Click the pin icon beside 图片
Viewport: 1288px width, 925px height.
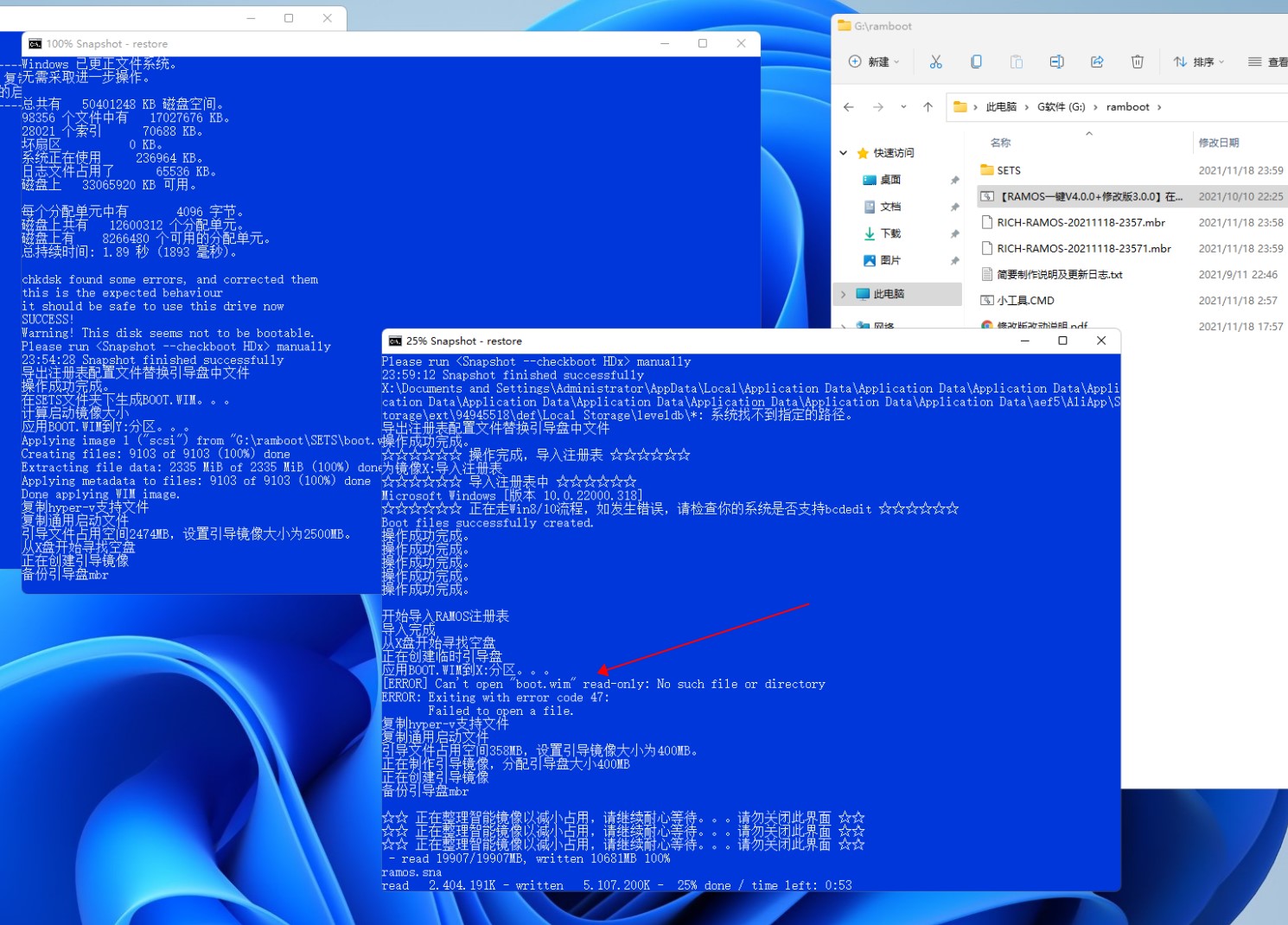(954, 260)
